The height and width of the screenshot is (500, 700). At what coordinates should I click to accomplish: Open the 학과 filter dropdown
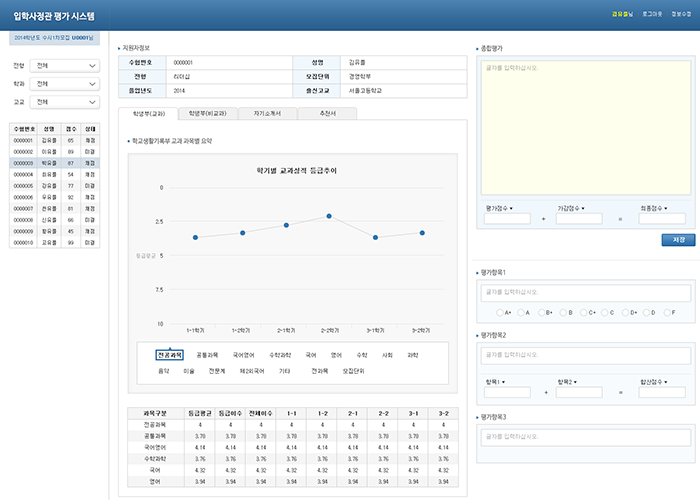(x=65, y=84)
